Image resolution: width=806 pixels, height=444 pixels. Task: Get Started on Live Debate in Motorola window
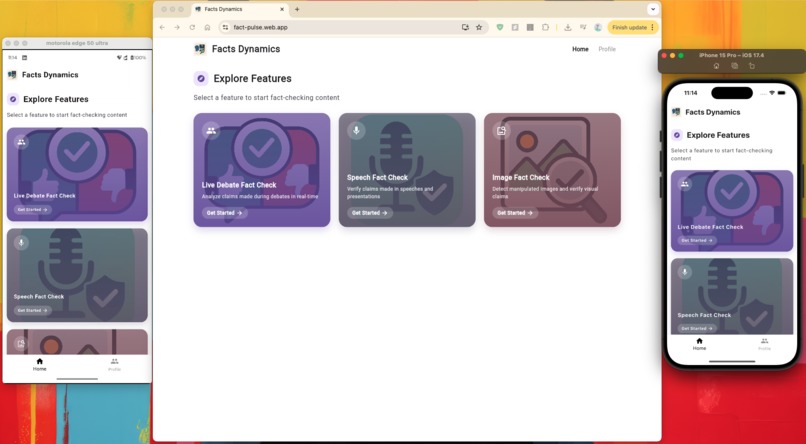click(x=32, y=210)
